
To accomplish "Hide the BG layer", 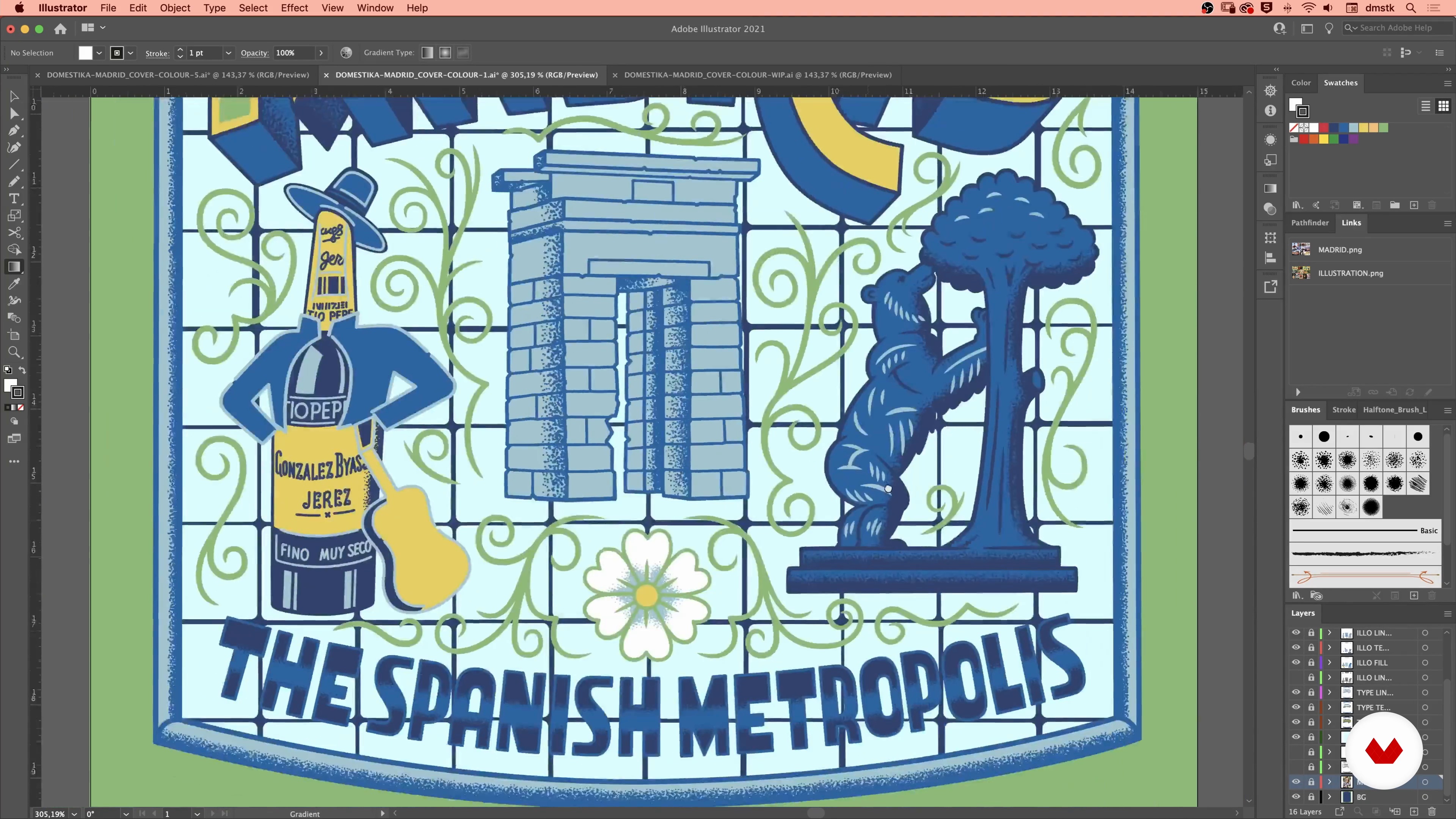I will coord(1296,797).
